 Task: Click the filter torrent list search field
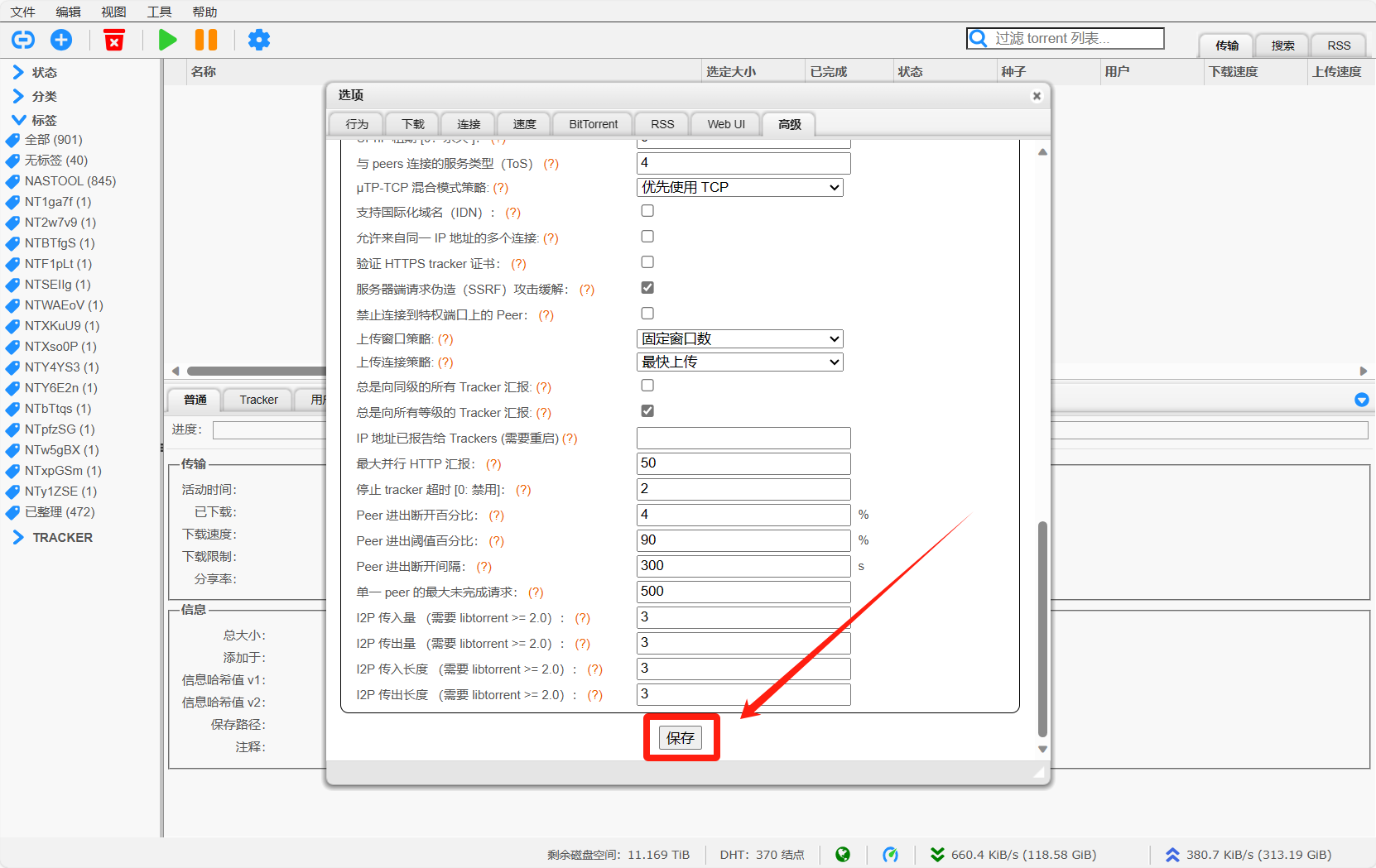click(x=1075, y=38)
